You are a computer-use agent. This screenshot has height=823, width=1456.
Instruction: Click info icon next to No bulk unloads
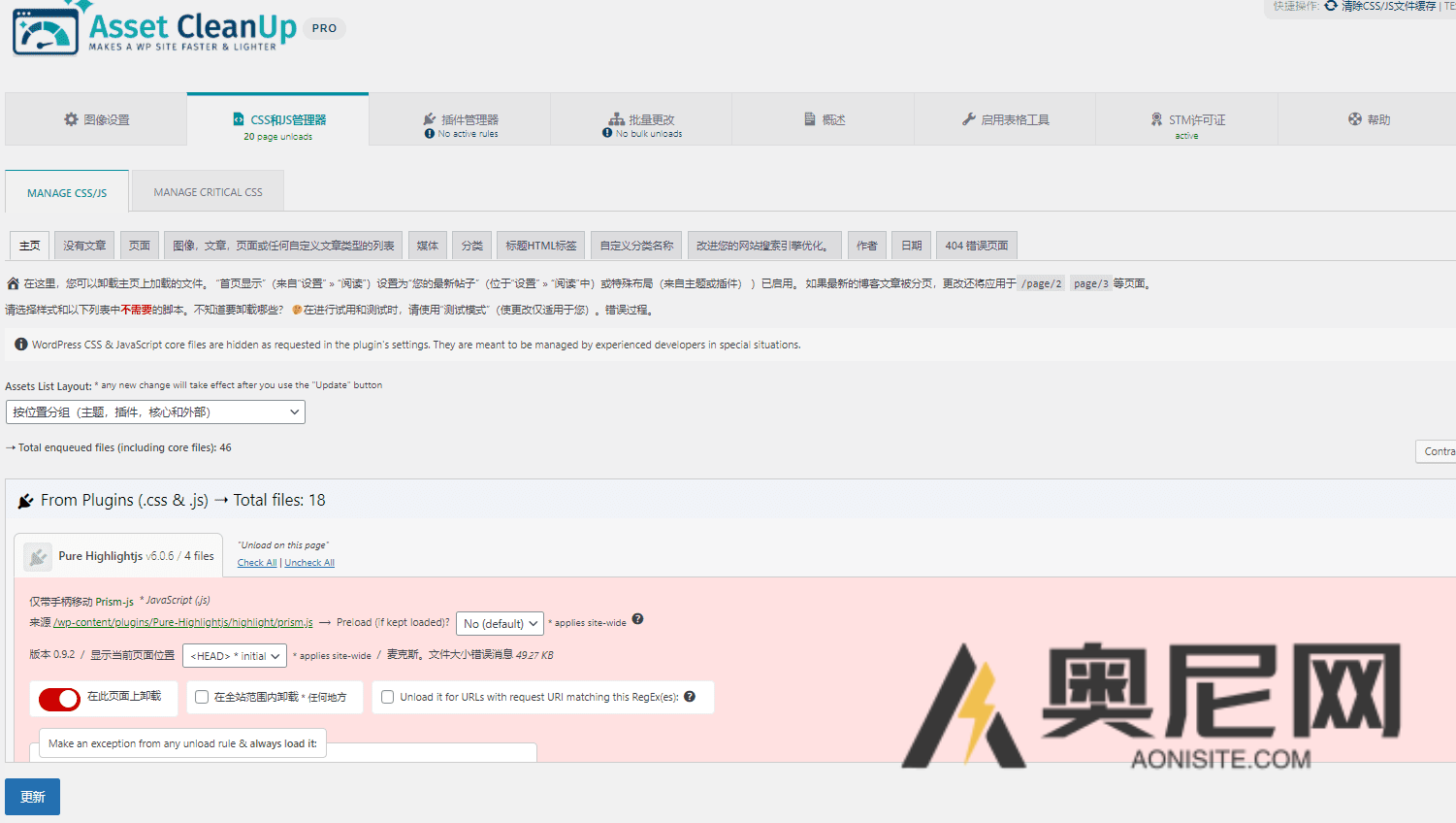click(x=607, y=134)
